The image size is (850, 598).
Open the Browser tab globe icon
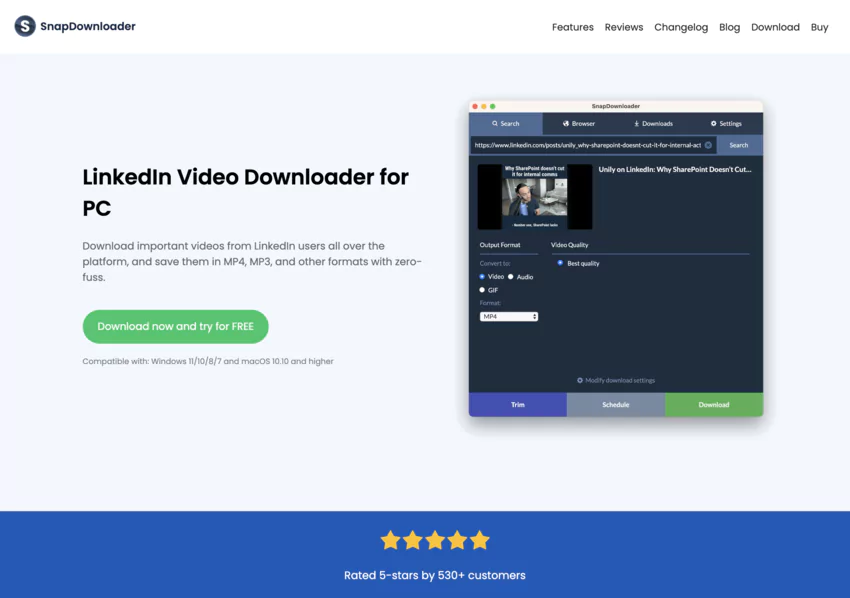[565, 123]
